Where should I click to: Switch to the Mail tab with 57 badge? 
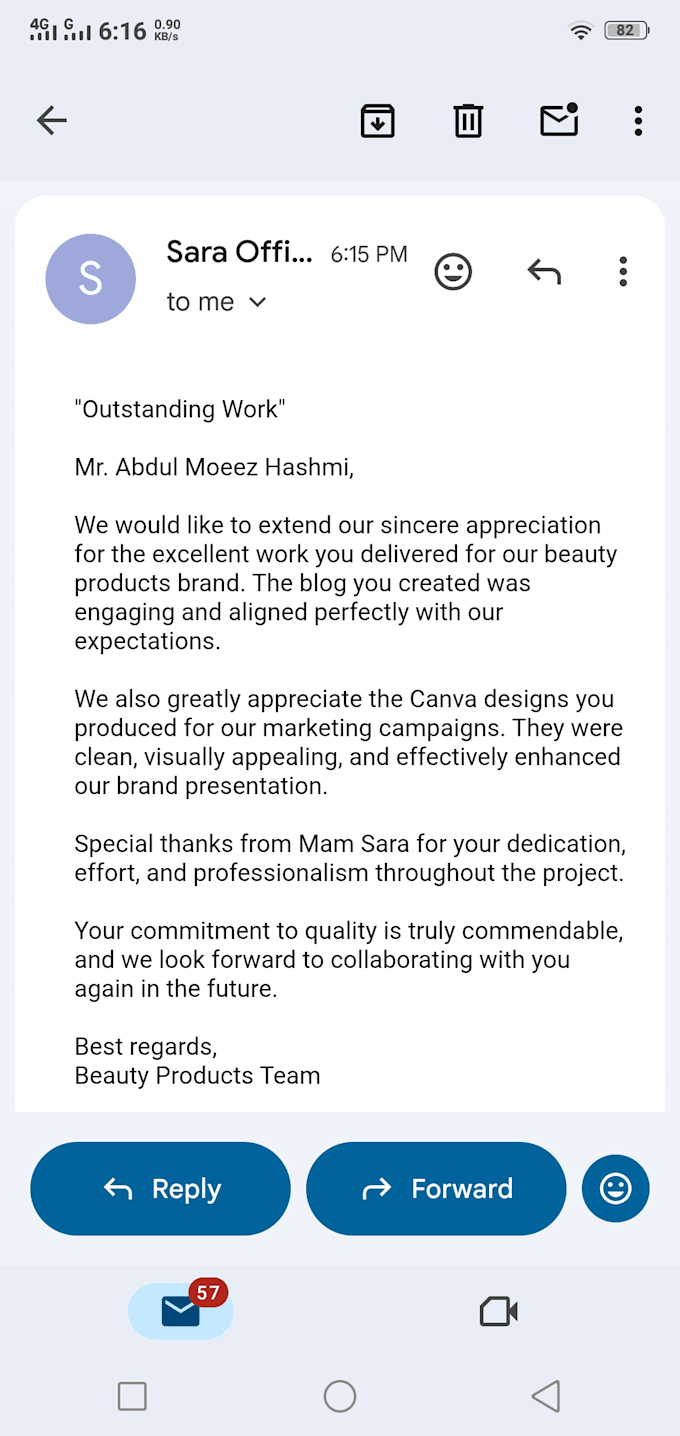coord(181,1310)
